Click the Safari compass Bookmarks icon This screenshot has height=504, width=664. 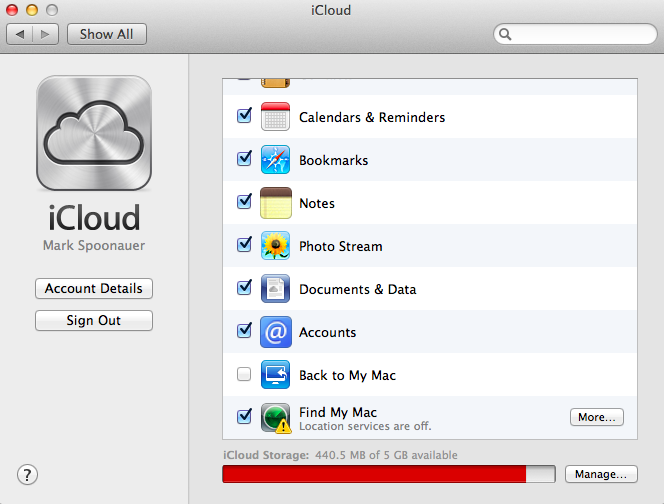pyautogui.click(x=275, y=160)
